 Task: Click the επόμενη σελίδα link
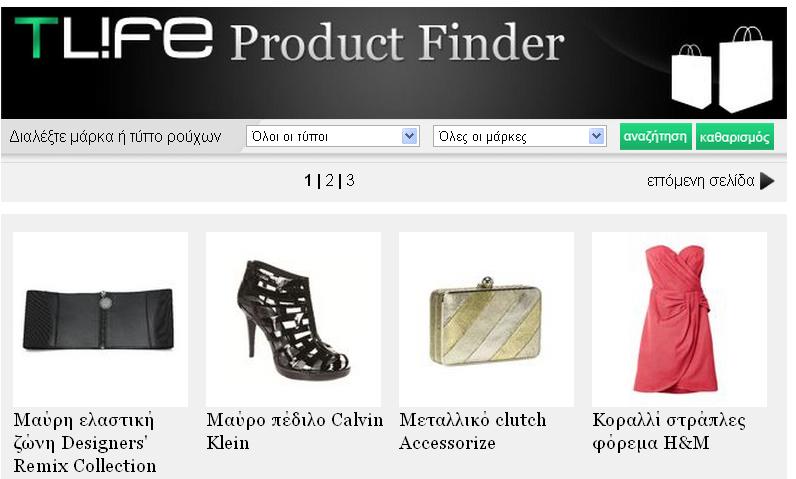701,181
